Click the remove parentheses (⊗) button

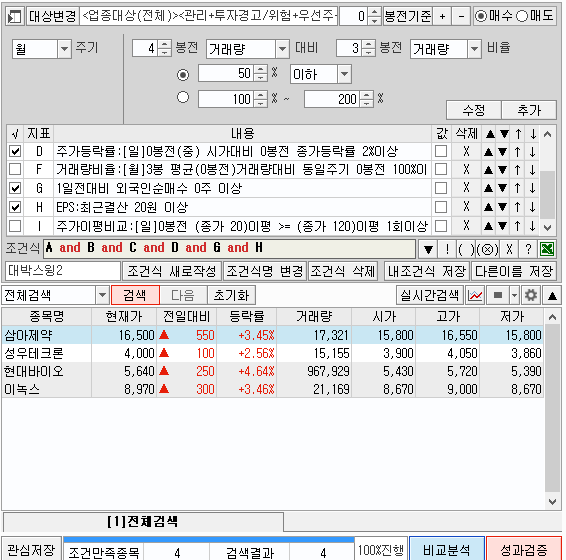(487, 249)
